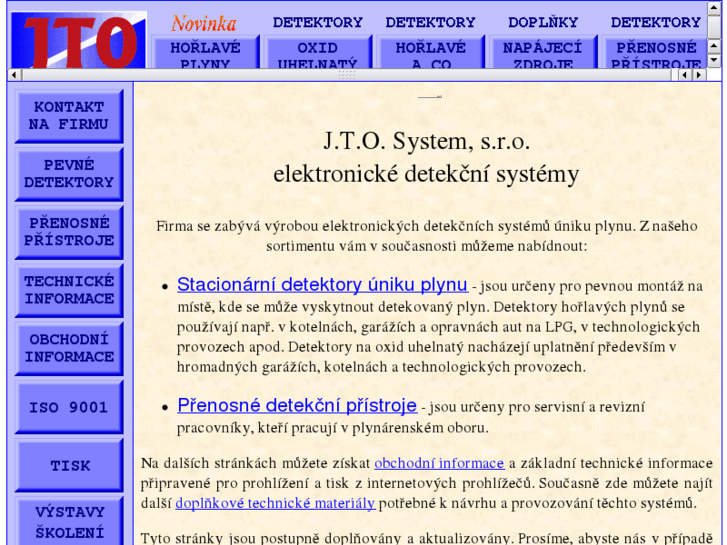Open the Detektory Oxid uhelnatý button

318,53
